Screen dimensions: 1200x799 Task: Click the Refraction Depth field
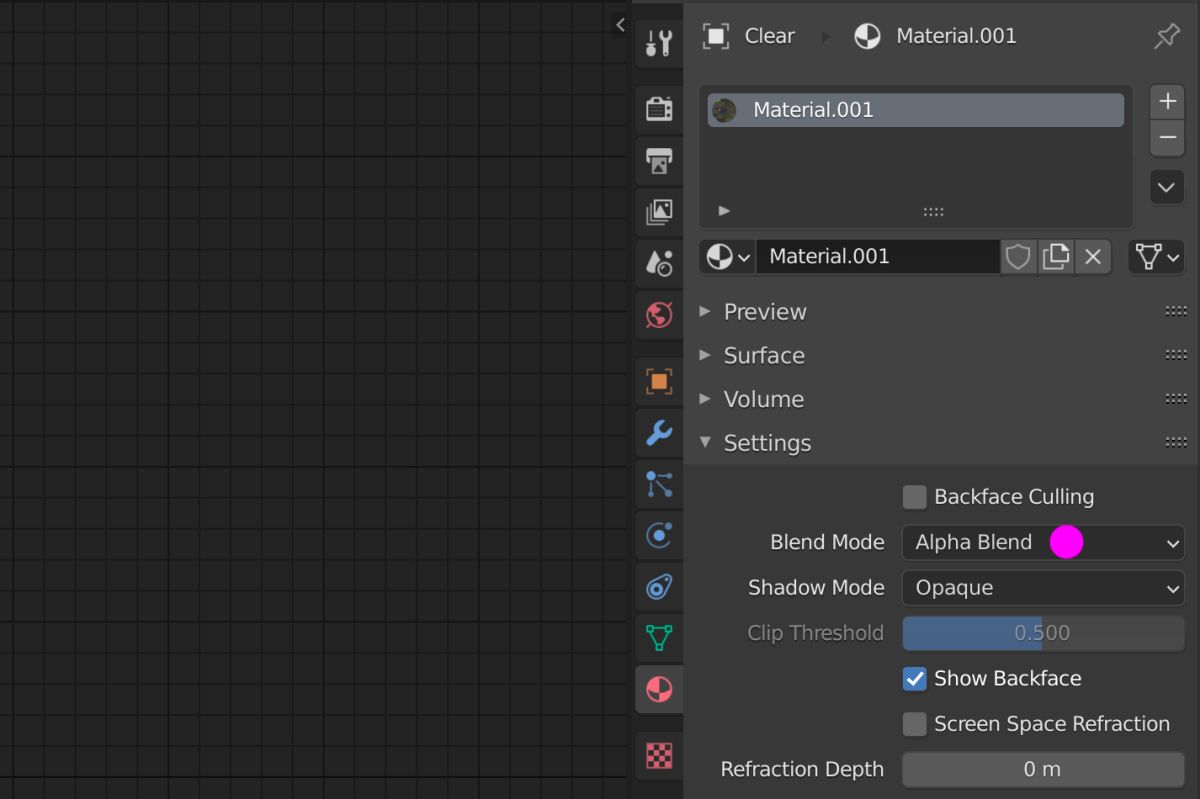[1043, 770]
